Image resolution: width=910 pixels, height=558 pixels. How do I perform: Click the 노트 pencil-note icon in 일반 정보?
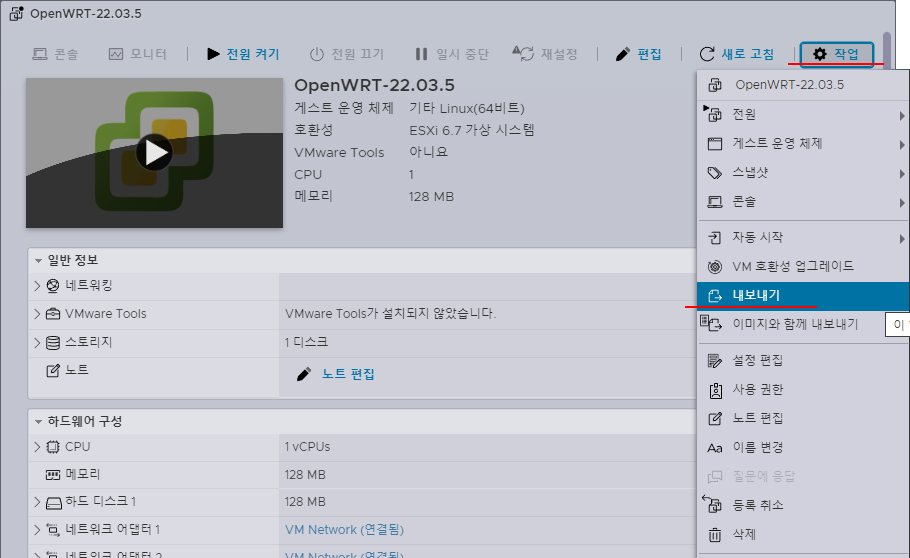pos(53,370)
